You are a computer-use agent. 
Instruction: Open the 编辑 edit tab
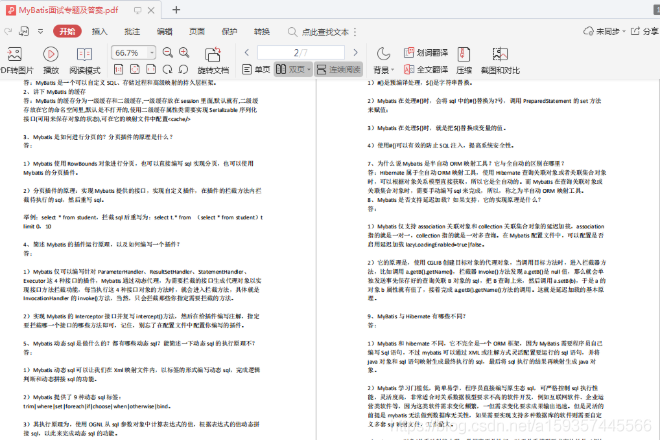click(x=164, y=32)
